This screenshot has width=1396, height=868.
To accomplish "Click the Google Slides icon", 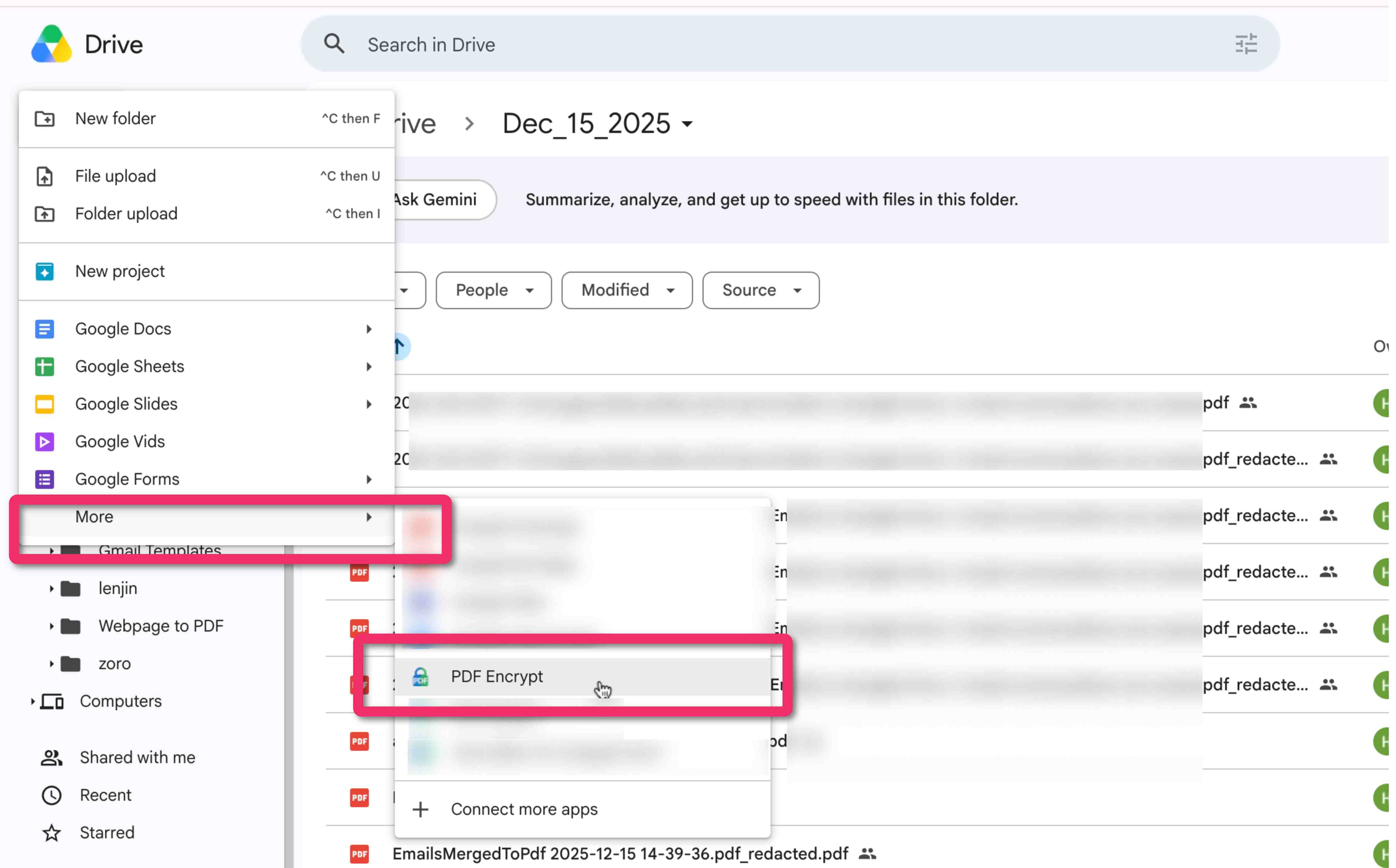I will coord(45,405).
